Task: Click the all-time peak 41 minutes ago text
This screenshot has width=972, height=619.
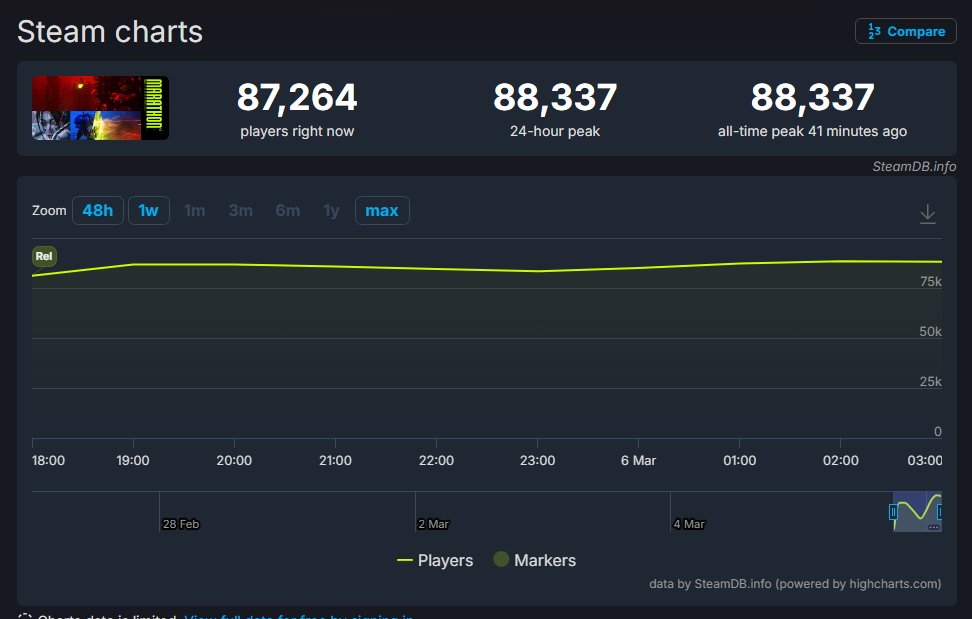Action: coord(812,131)
